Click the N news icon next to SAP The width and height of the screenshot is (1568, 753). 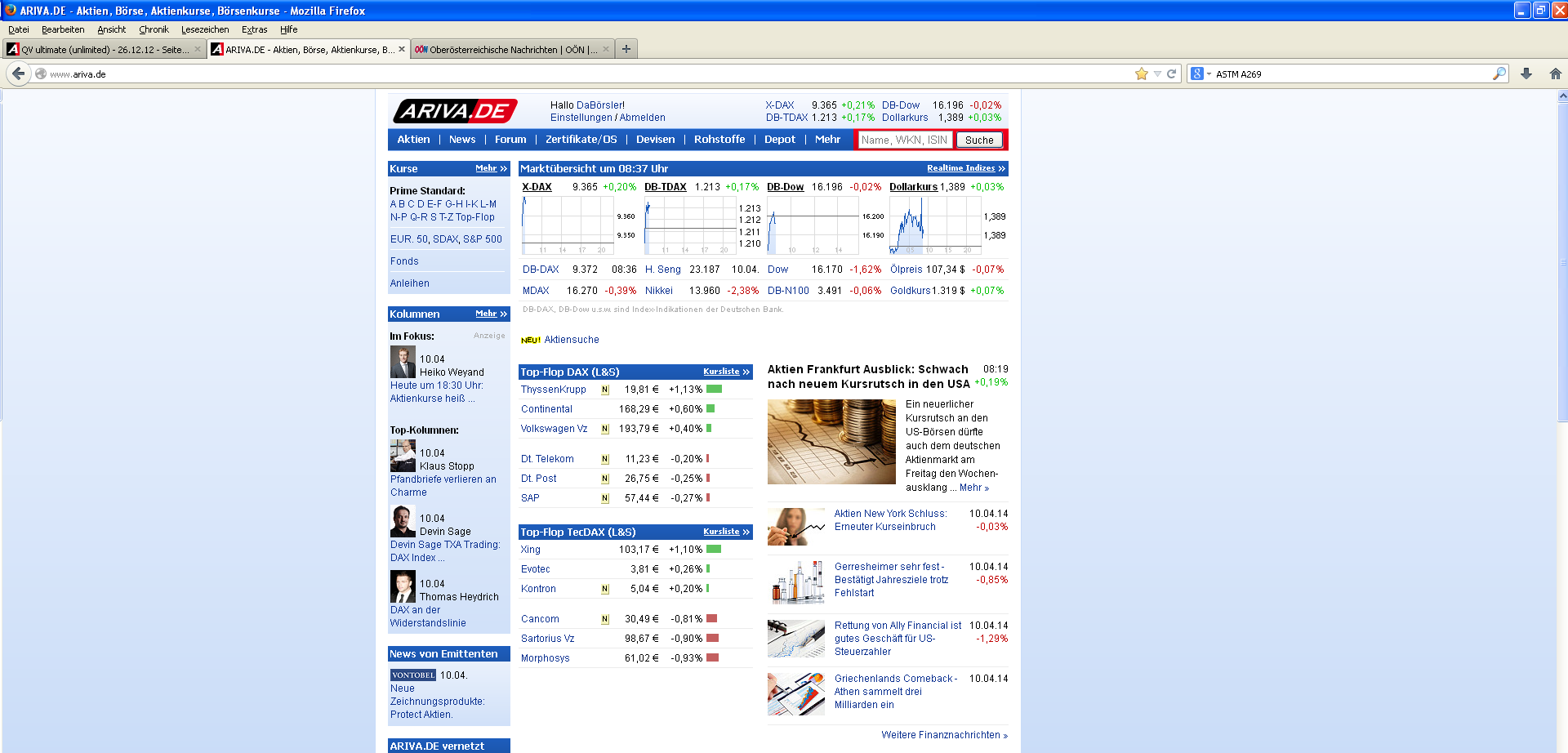(x=605, y=498)
